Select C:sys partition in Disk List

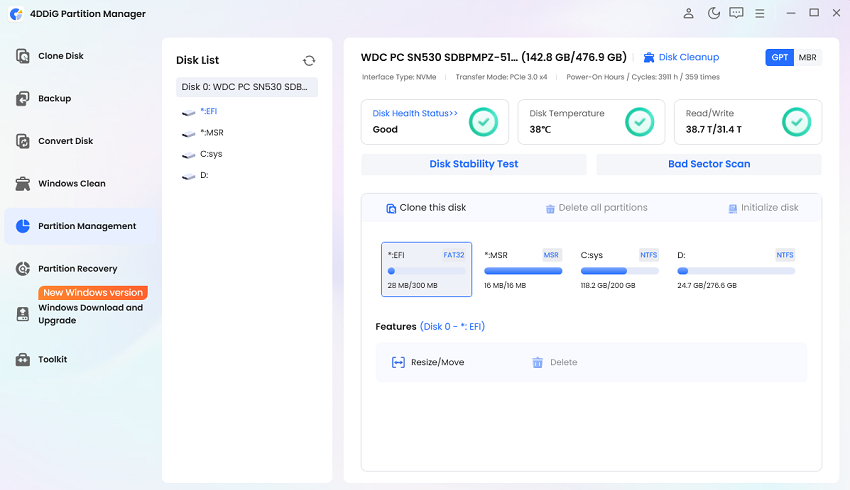(211, 154)
